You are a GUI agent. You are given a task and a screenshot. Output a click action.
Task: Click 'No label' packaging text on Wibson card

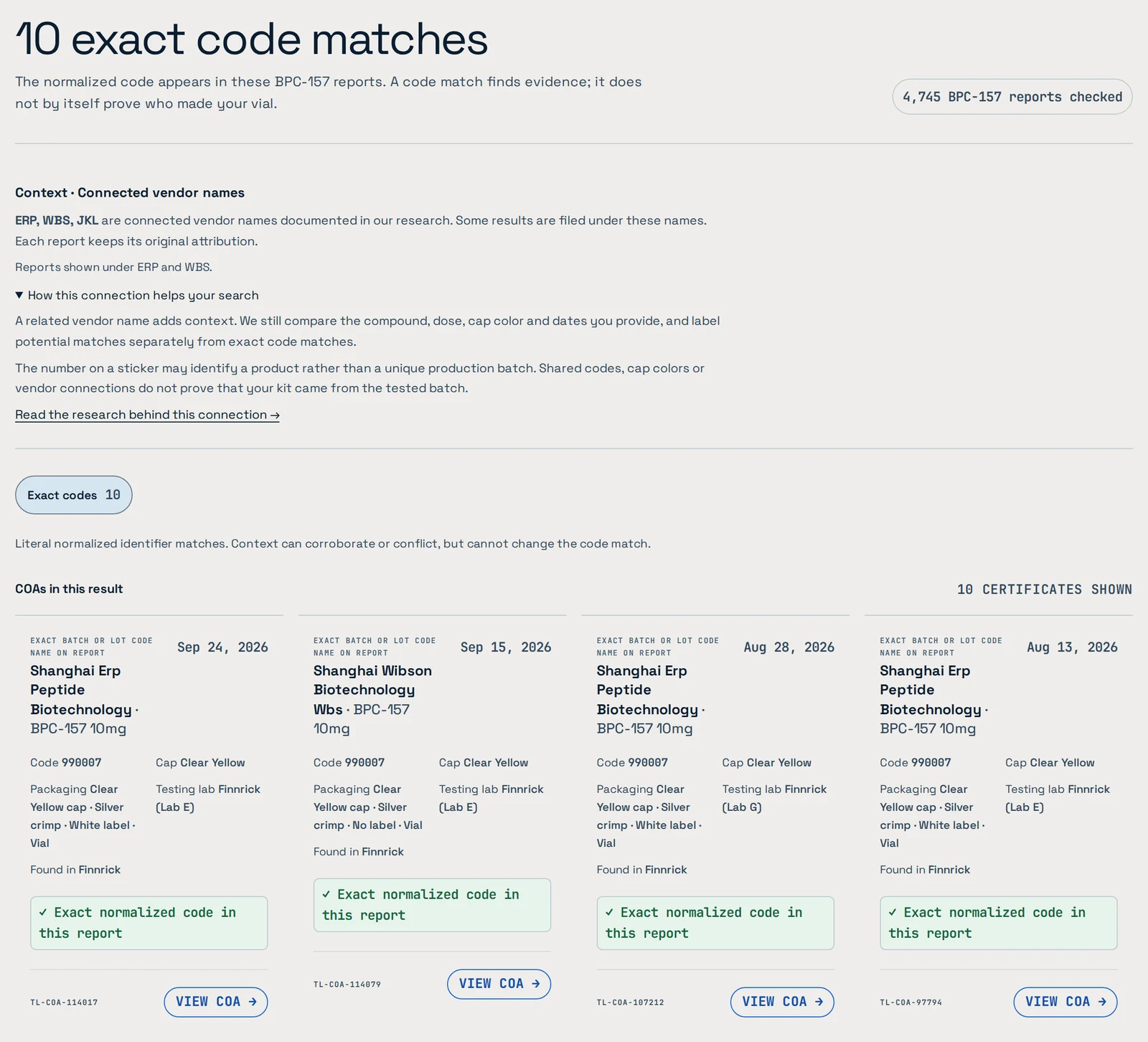pyautogui.click(x=374, y=825)
